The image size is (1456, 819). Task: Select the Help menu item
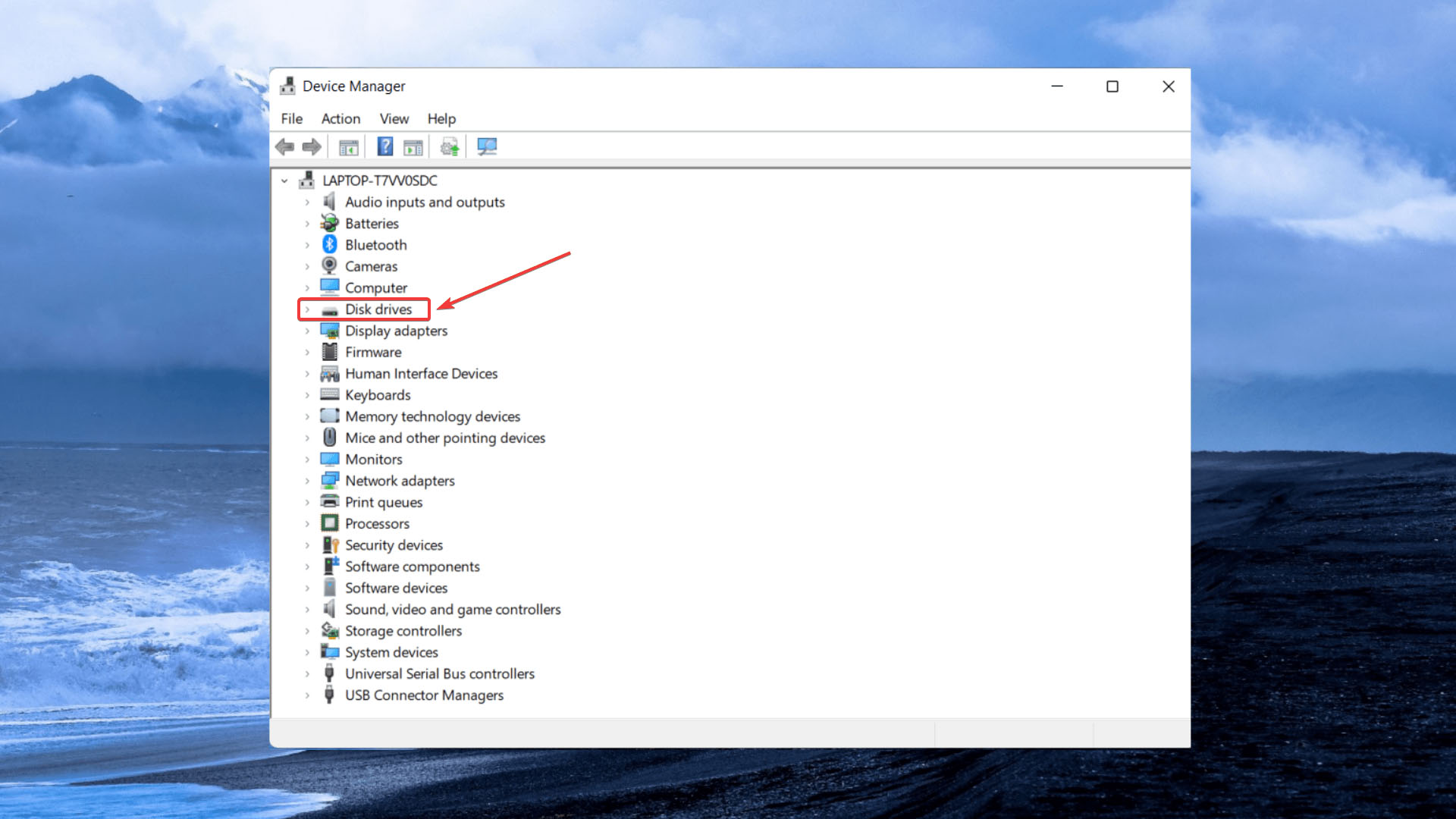[x=440, y=119]
